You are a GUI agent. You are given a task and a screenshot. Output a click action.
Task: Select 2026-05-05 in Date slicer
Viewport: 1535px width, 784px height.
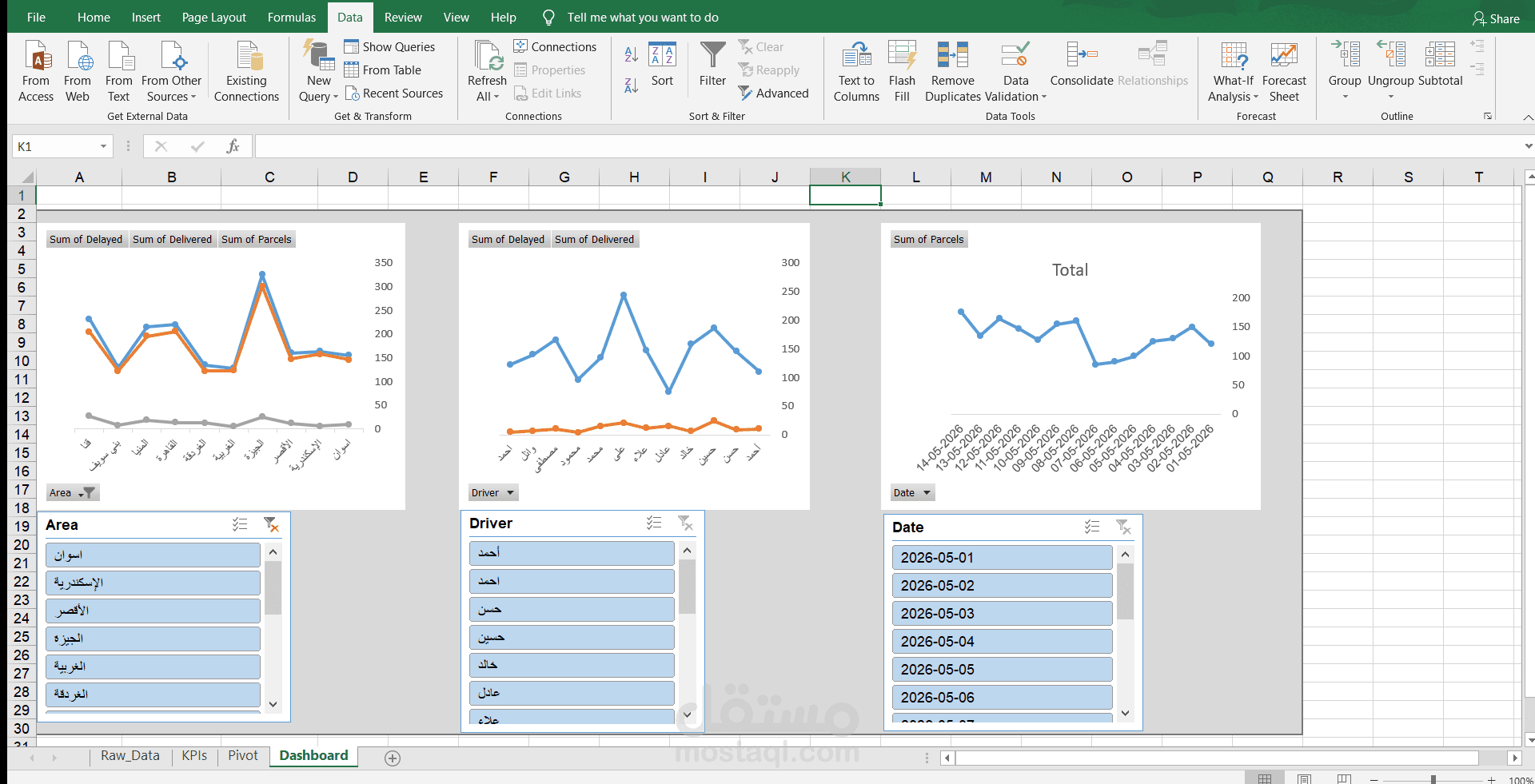1002,670
